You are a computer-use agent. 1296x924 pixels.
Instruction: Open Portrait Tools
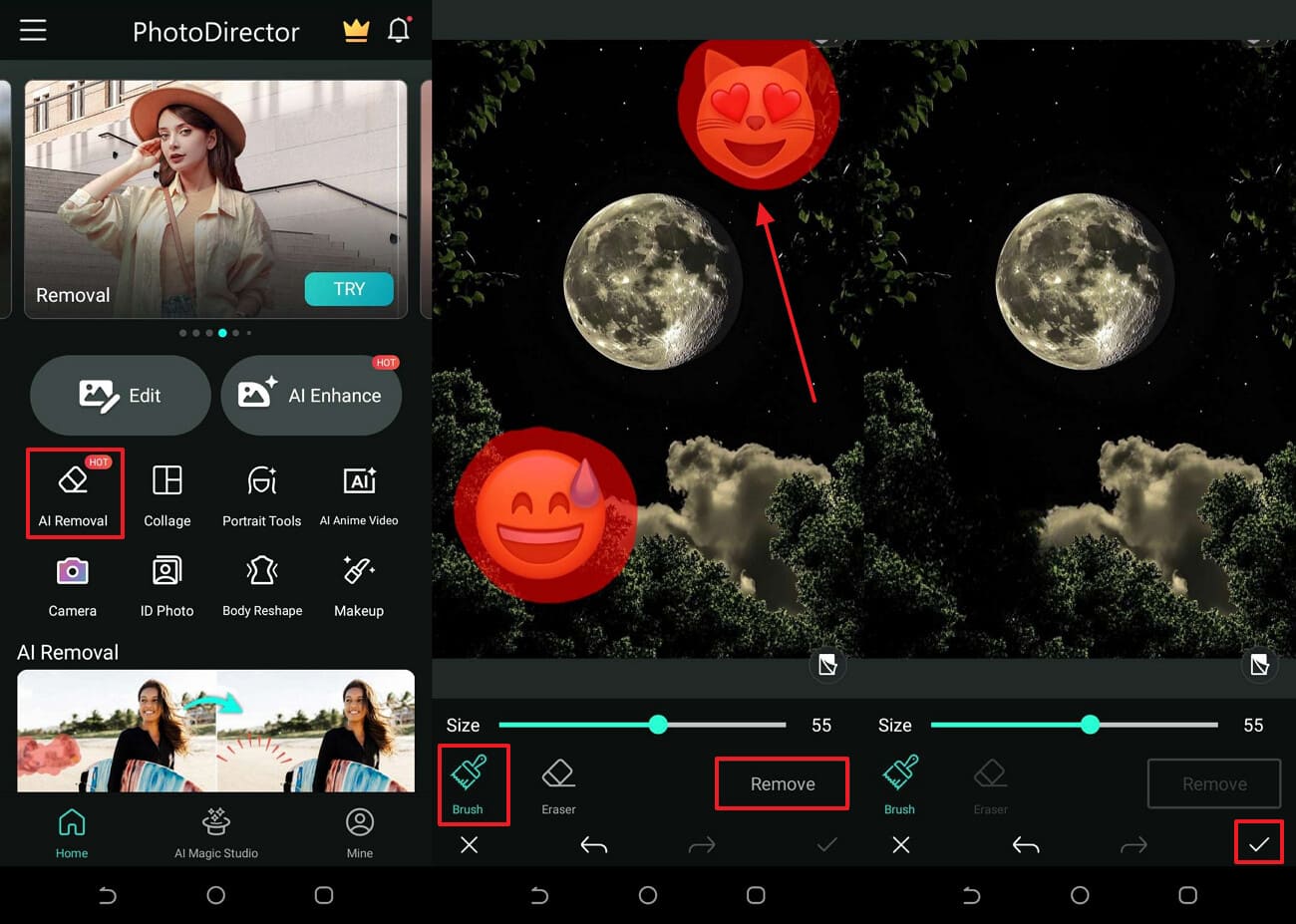[x=261, y=493]
